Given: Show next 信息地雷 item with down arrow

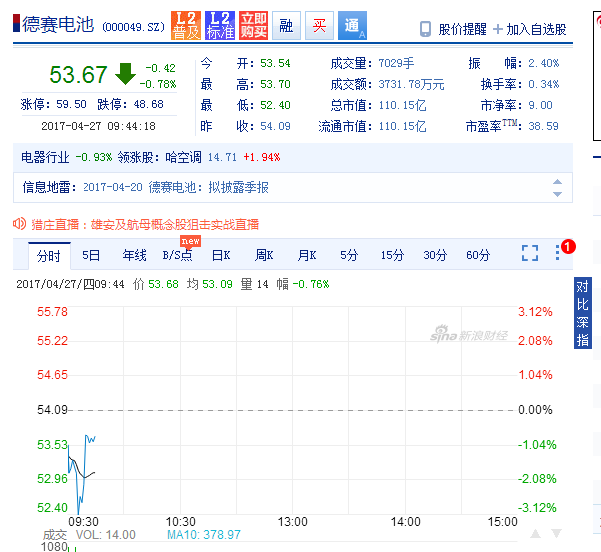Looking at the screenshot, I should (557, 194).
